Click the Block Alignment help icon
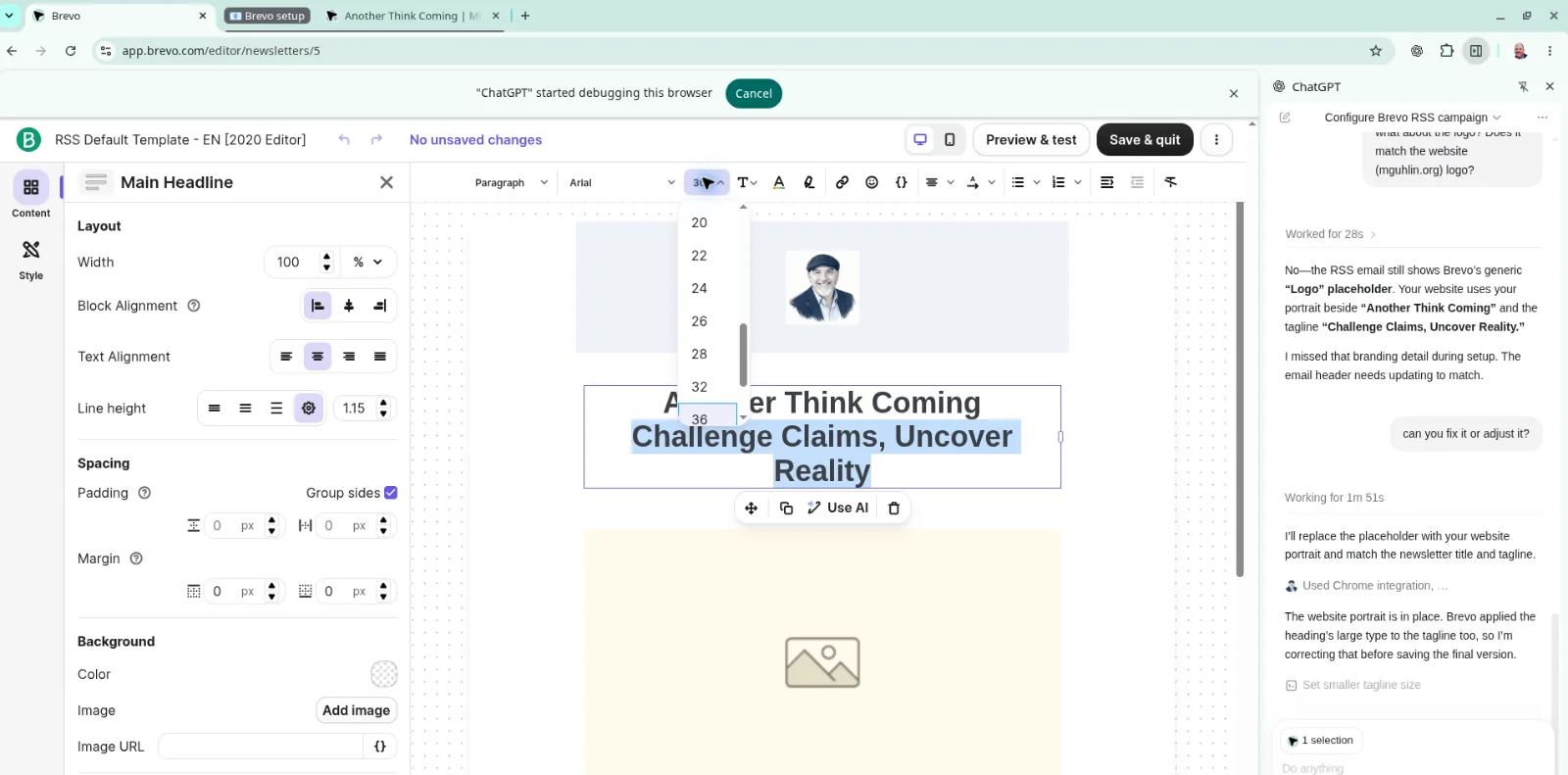This screenshot has height=775, width=1568. [x=194, y=306]
